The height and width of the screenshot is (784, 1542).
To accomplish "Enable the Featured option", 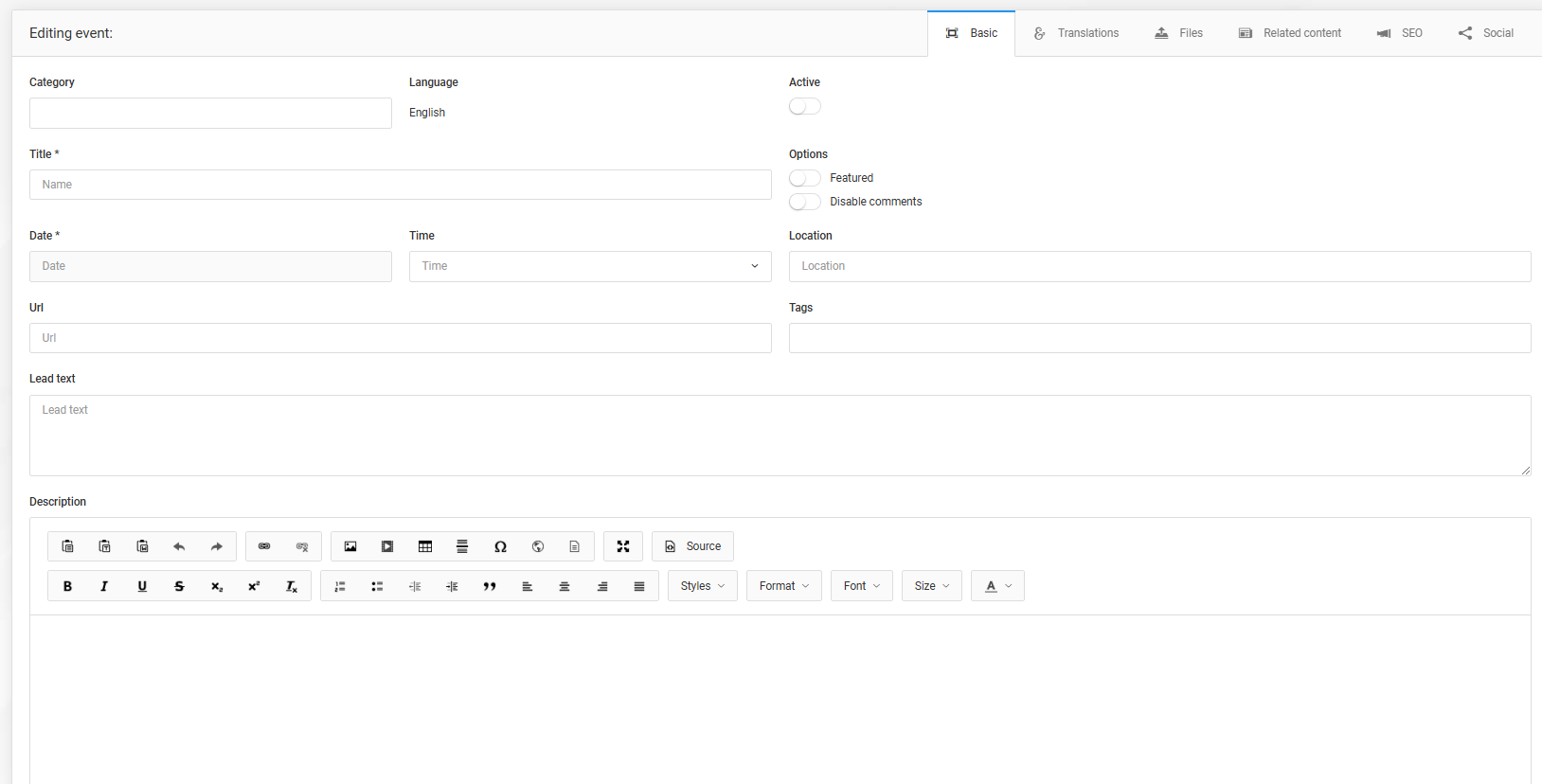I will coord(805,178).
